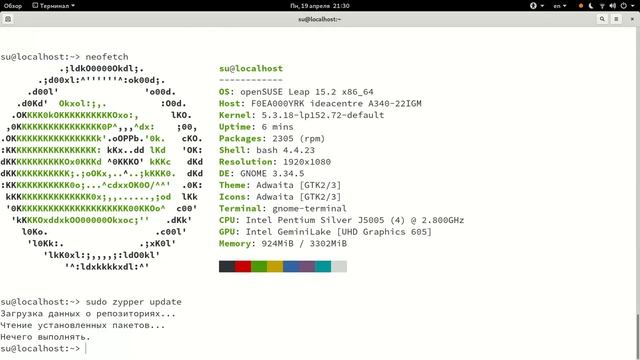Click the night light moon icon
Viewport: 640px width, 360px height.
click(x=591, y=6)
